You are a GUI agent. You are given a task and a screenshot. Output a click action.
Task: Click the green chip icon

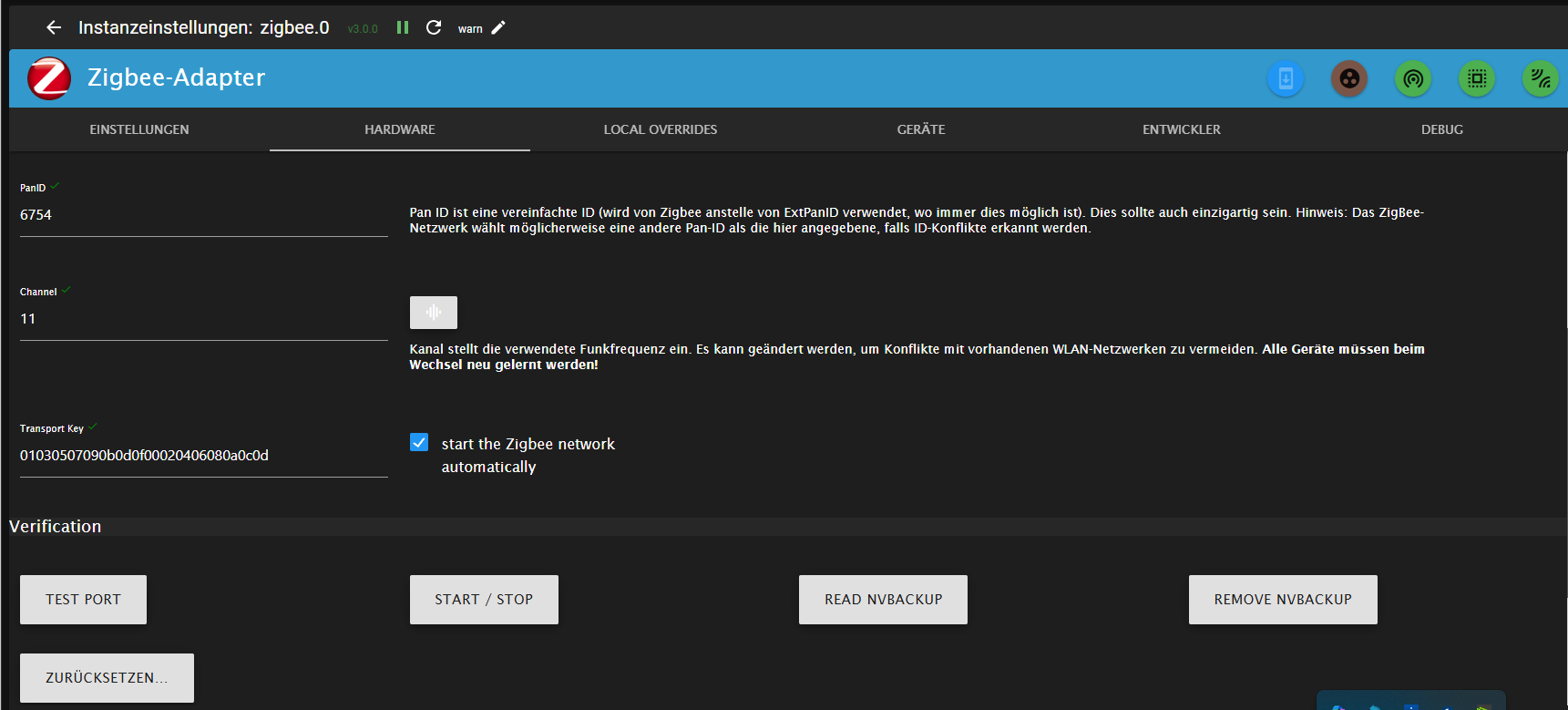click(1477, 78)
